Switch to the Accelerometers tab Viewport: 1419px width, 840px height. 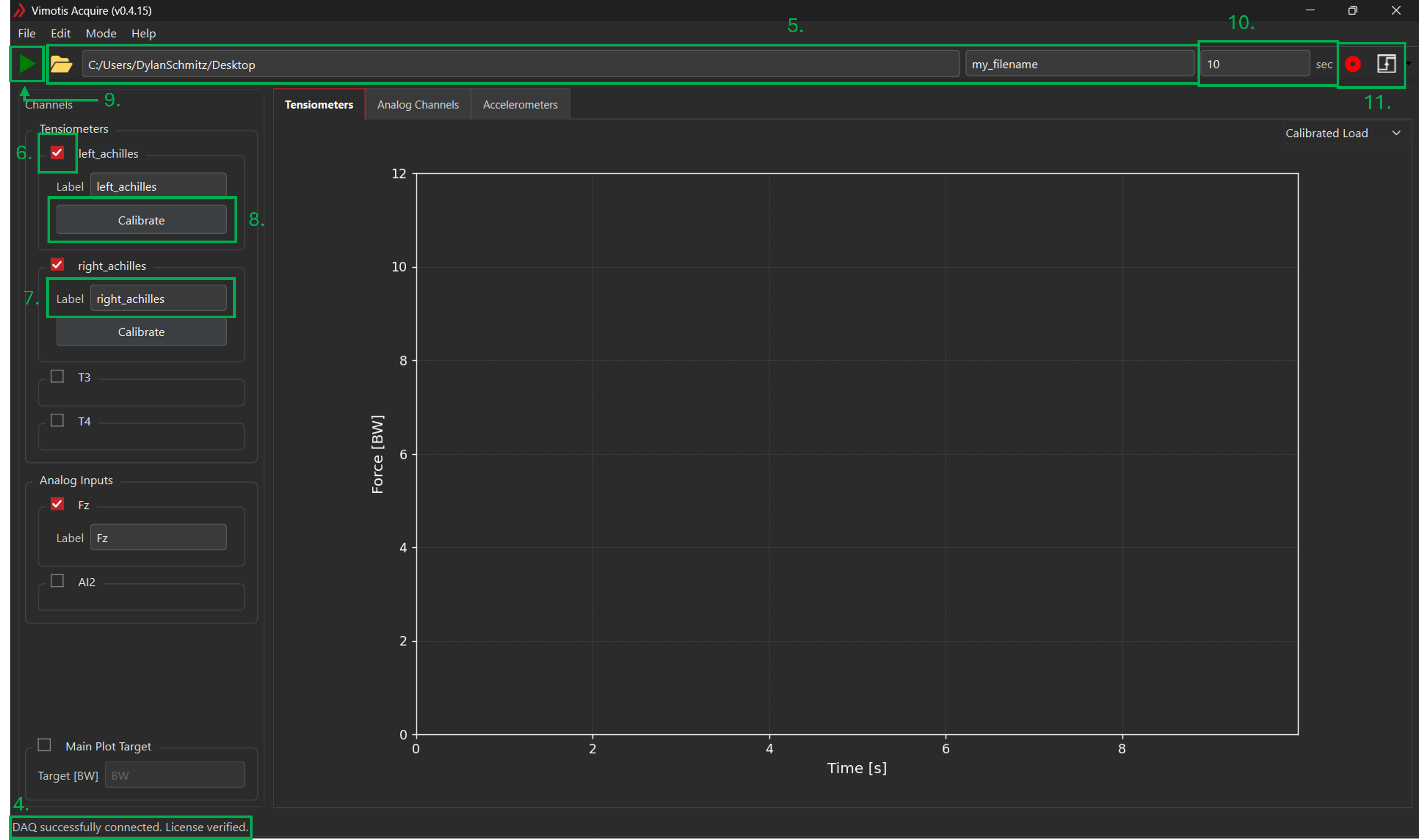pyautogui.click(x=520, y=105)
